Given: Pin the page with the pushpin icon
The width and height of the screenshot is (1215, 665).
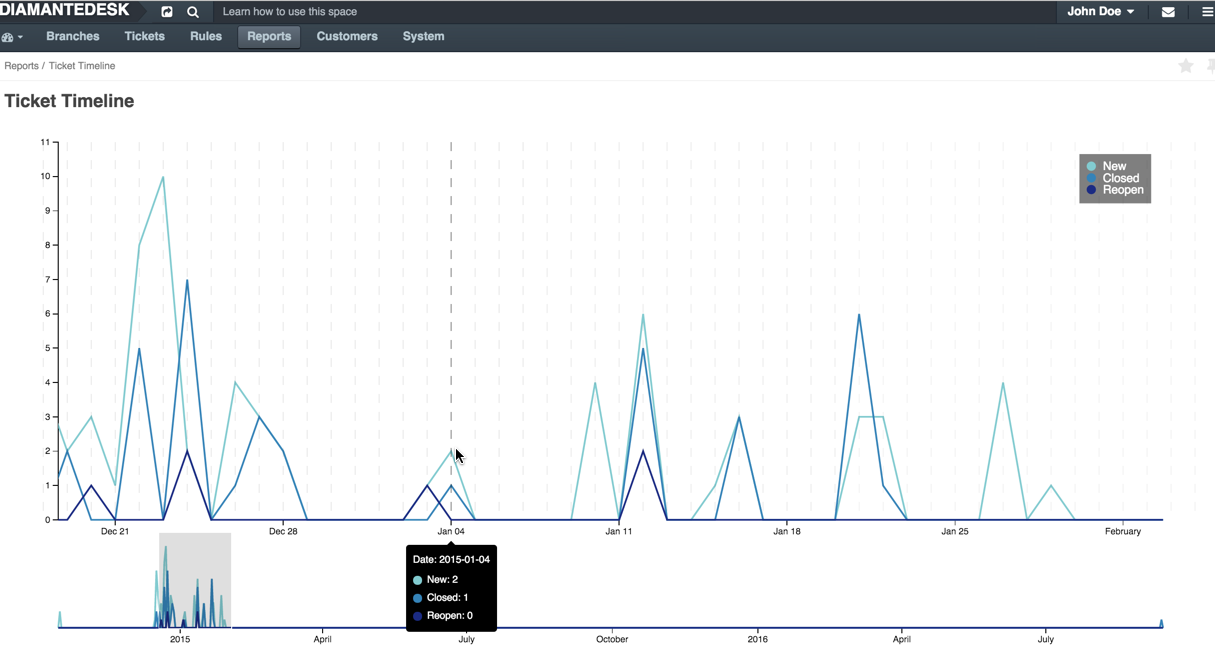Looking at the screenshot, I should coord(1210,66).
